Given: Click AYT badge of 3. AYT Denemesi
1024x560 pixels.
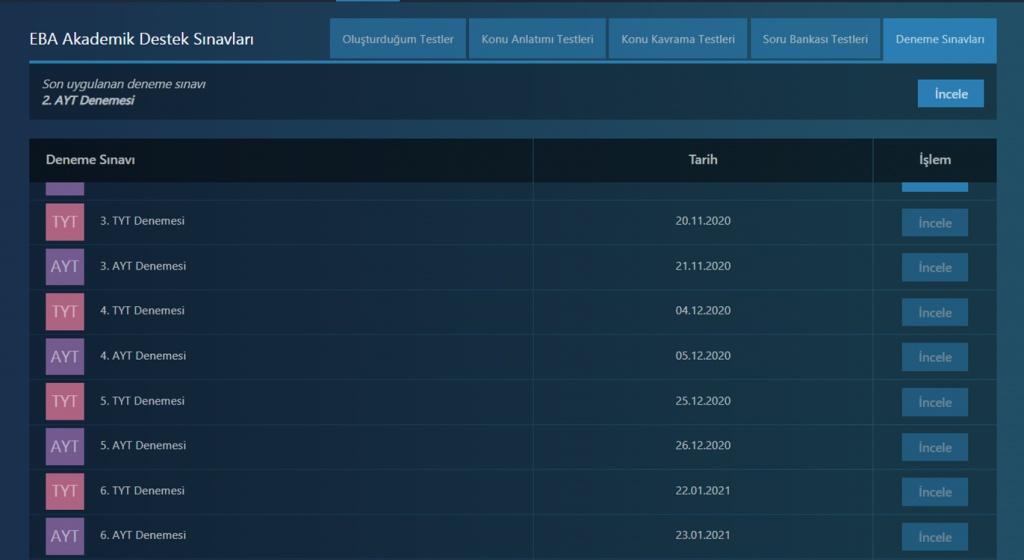Looking at the screenshot, I should [65, 266].
